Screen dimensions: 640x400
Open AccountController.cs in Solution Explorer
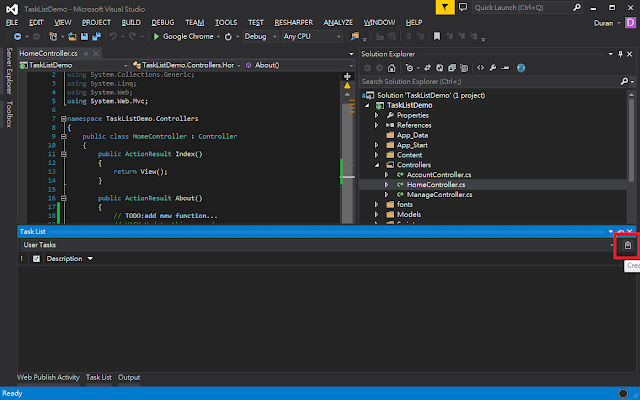432,175
